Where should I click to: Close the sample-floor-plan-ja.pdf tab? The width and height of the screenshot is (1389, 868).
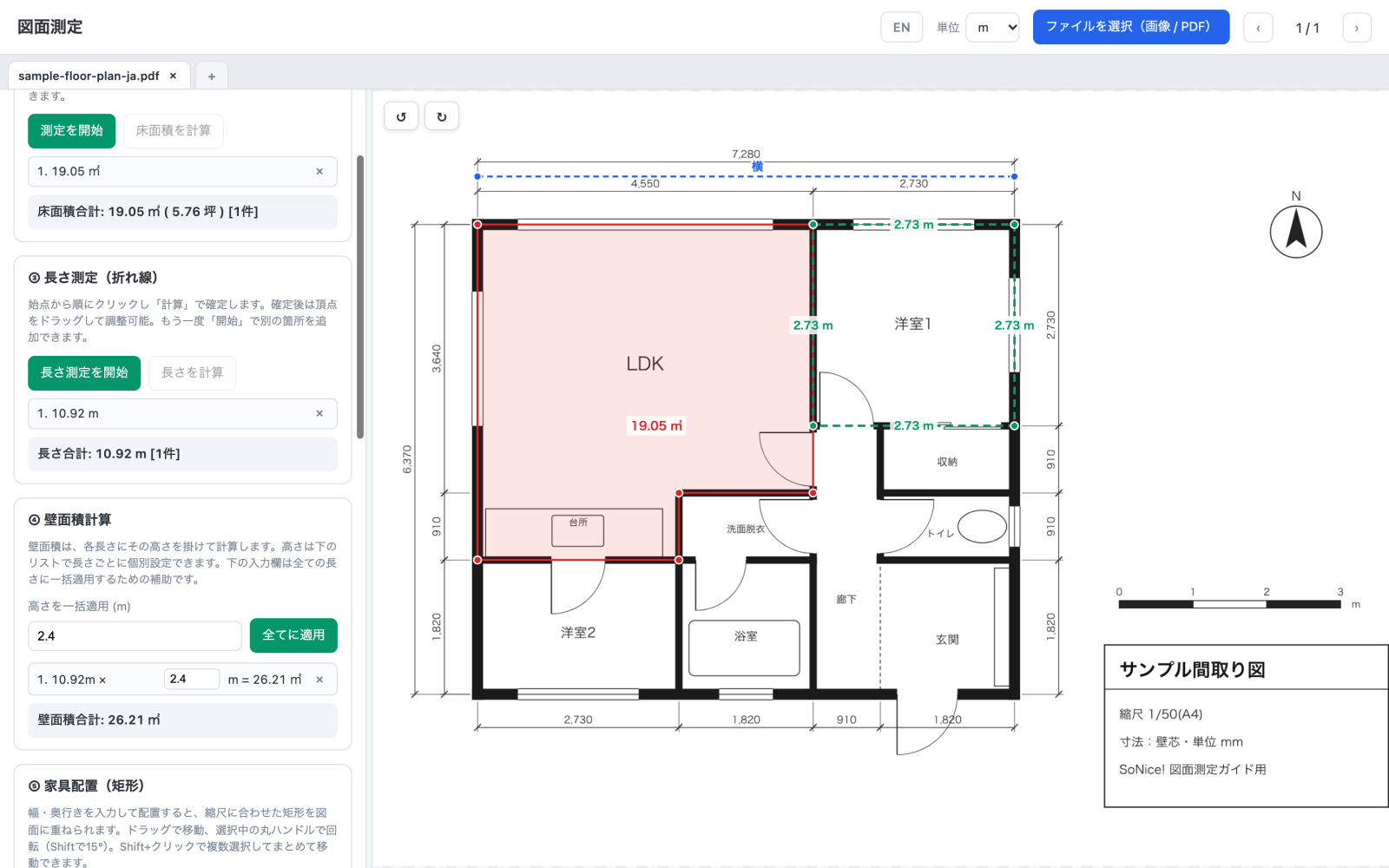(x=173, y=76)
